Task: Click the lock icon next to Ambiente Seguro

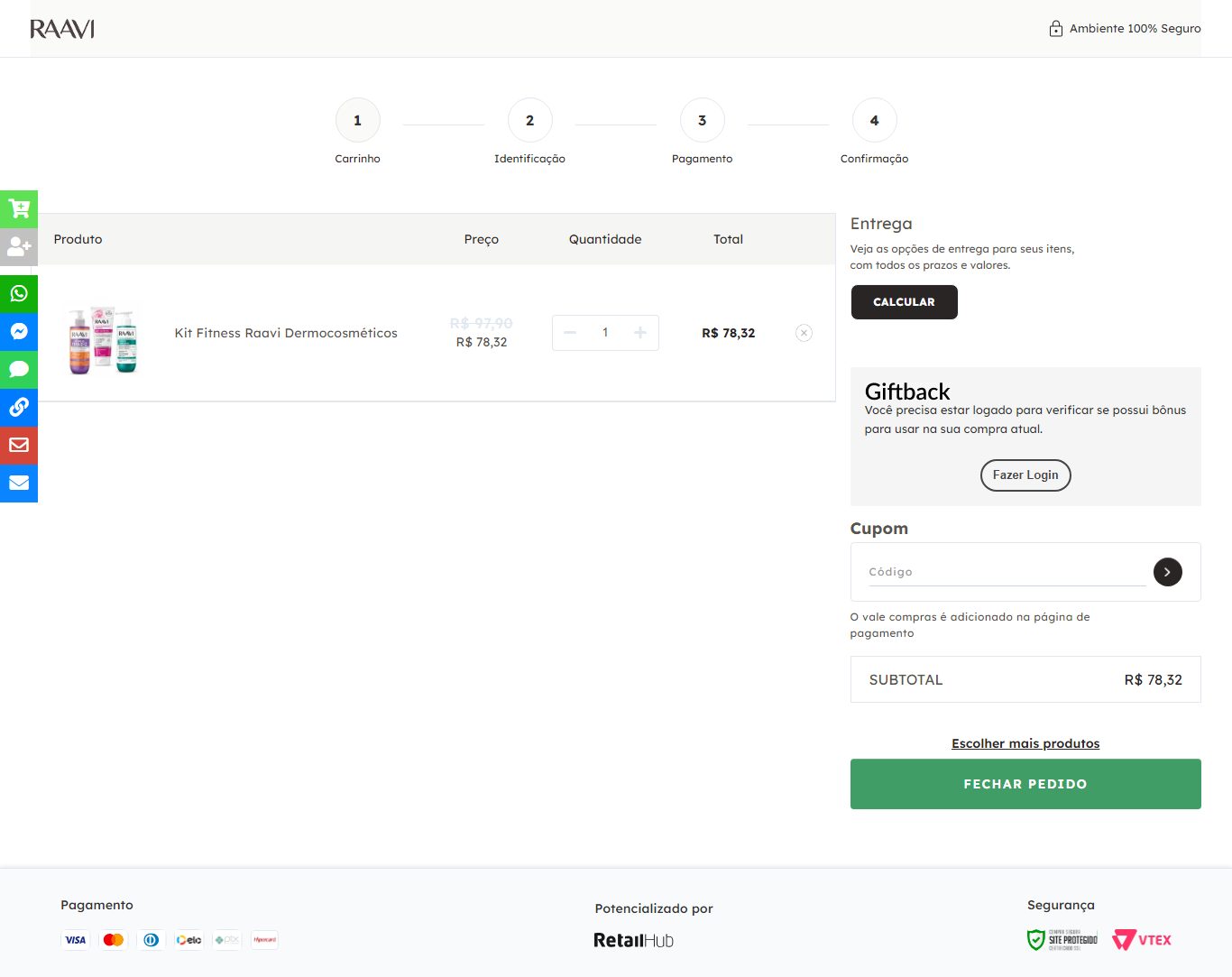Action: (1056, 29)
